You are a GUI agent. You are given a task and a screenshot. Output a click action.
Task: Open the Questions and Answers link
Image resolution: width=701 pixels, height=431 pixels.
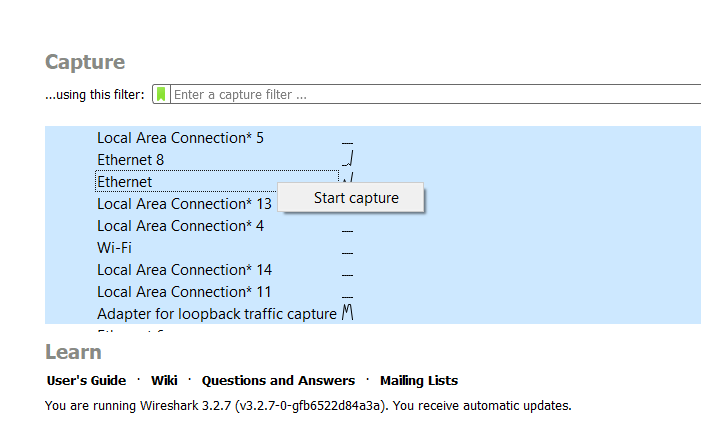click(278, 381)
